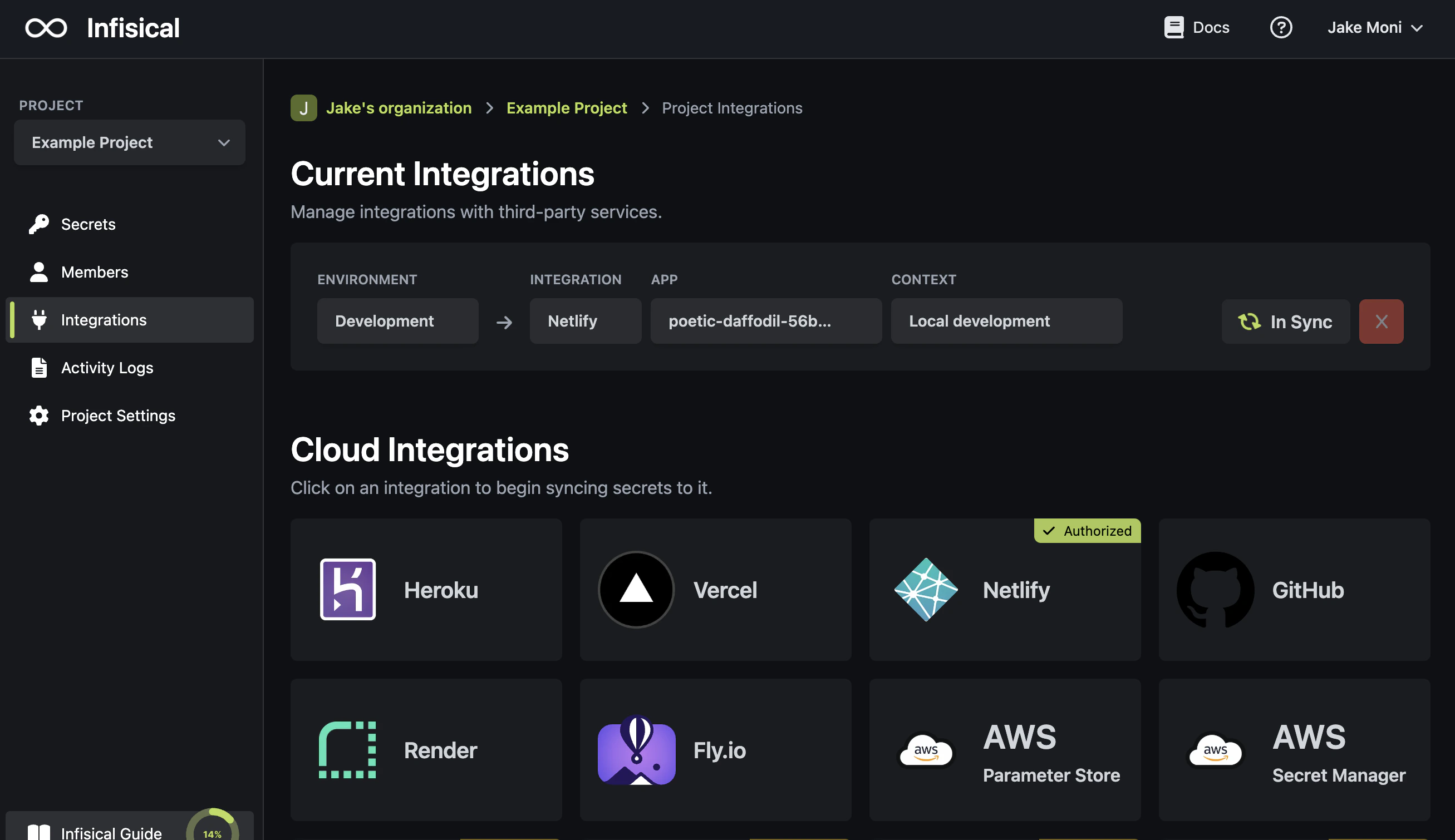Go to Secrets in sidebar
Screen dimensions: 1455x840
click(129, 224)
